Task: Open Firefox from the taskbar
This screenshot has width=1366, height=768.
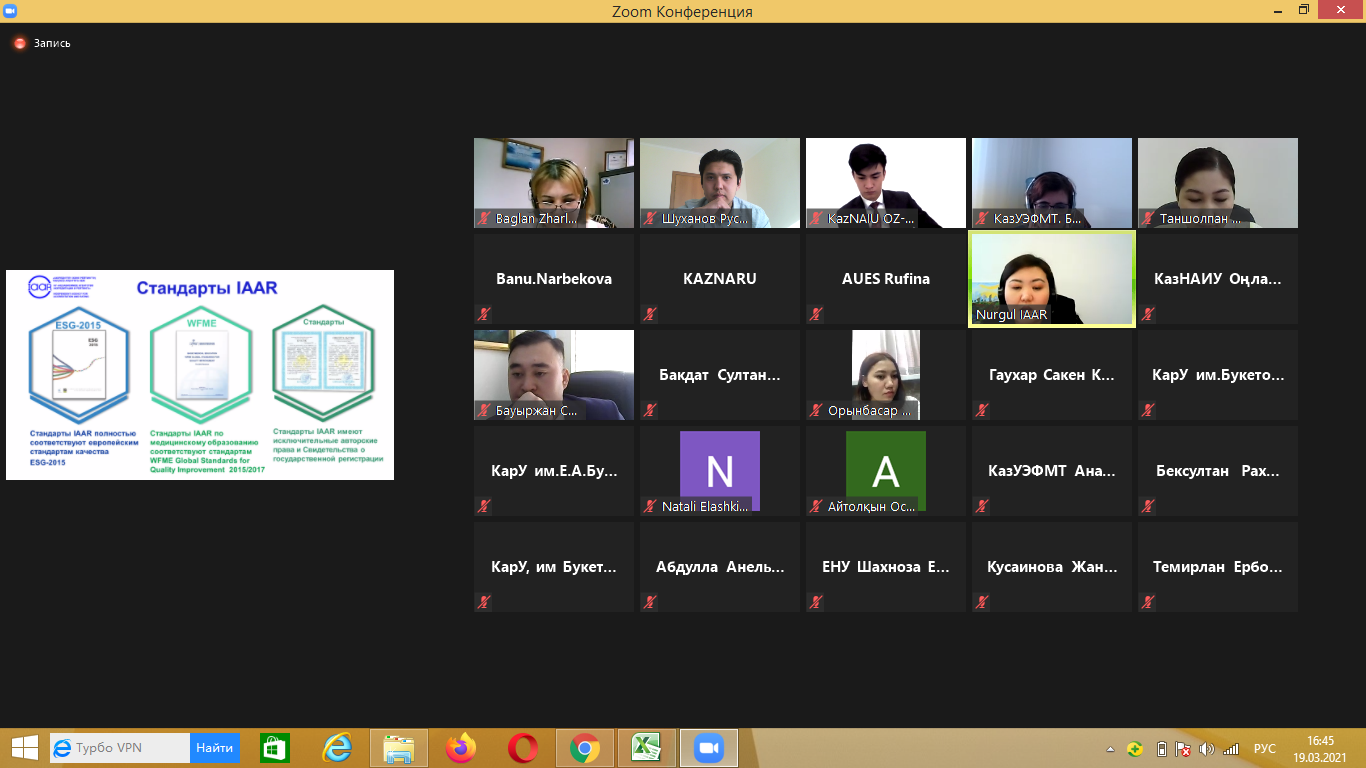Action: (x=461, y=748)
